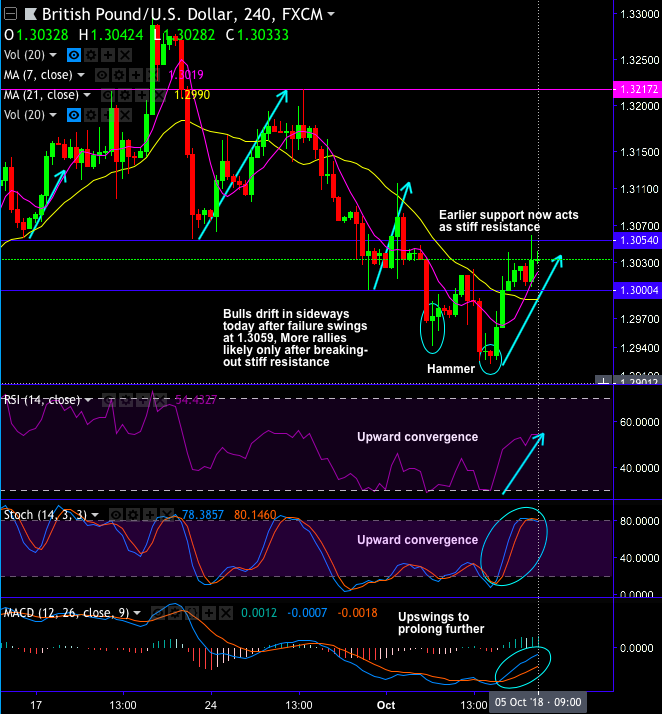This screenshot has width=662, height=714.
Task: Click the 'Oct' date on time axis
Action: 386,705
